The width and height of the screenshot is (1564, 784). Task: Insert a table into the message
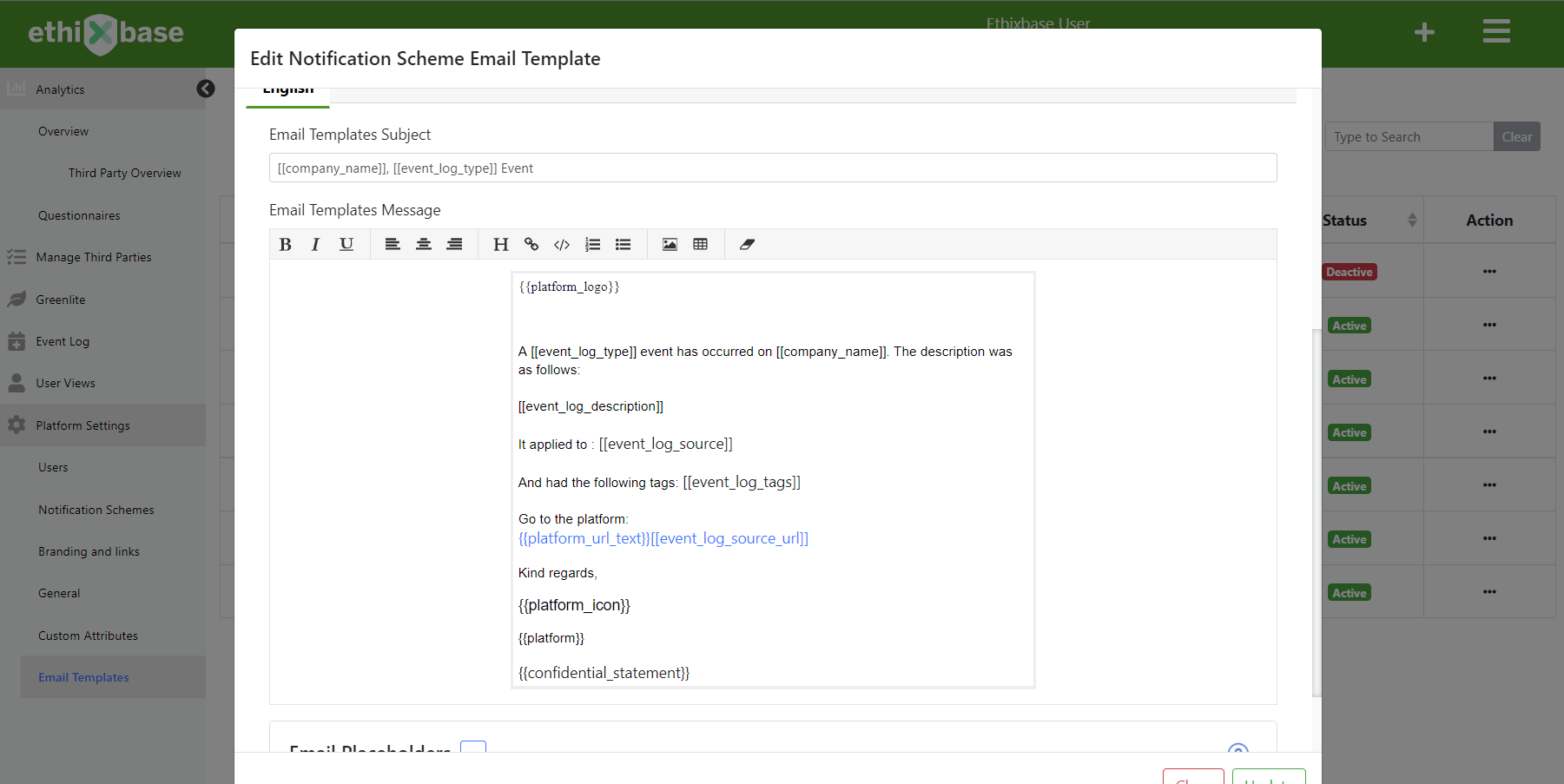pos(701,245)
